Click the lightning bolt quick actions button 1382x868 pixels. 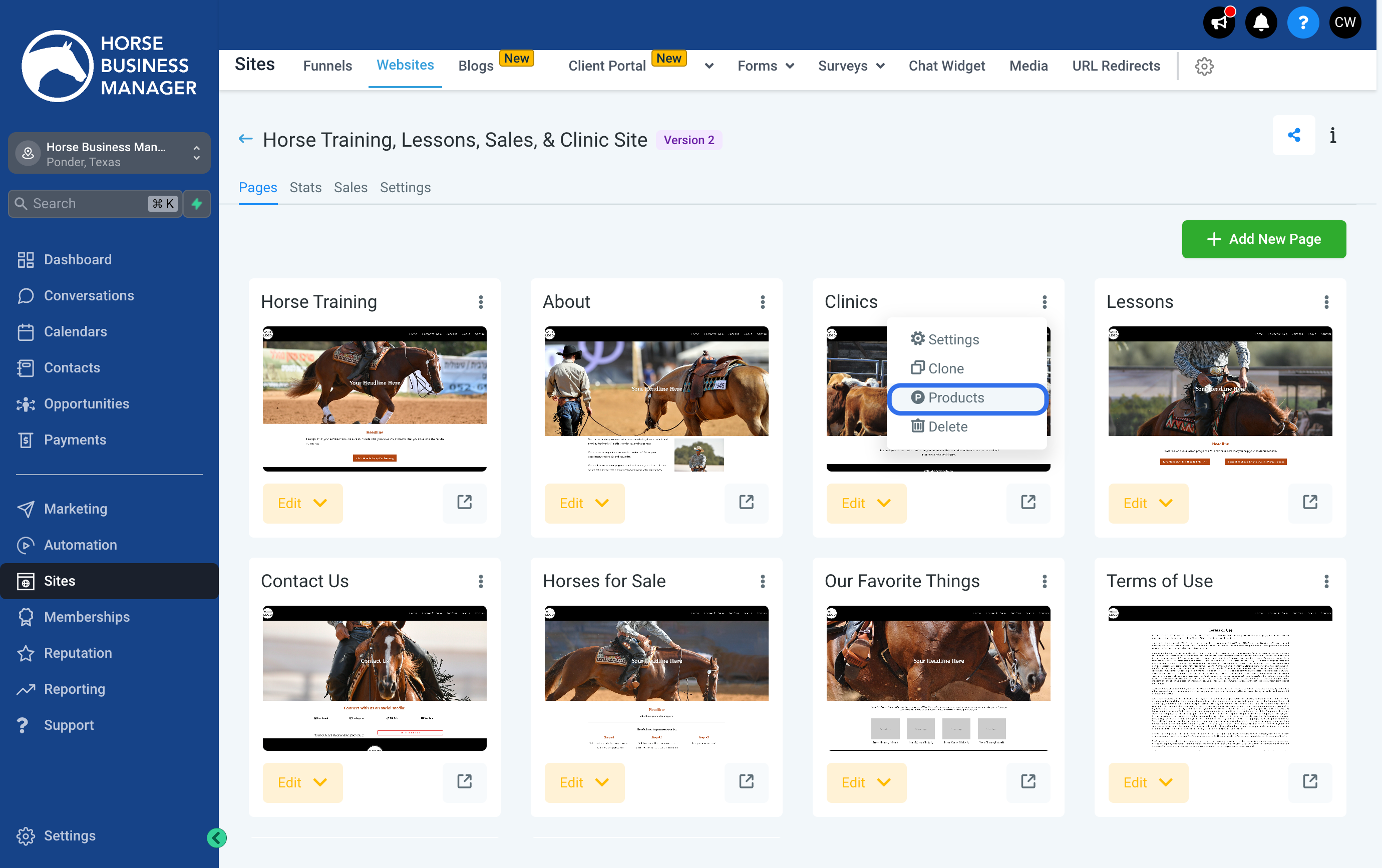tap(197, 204)
